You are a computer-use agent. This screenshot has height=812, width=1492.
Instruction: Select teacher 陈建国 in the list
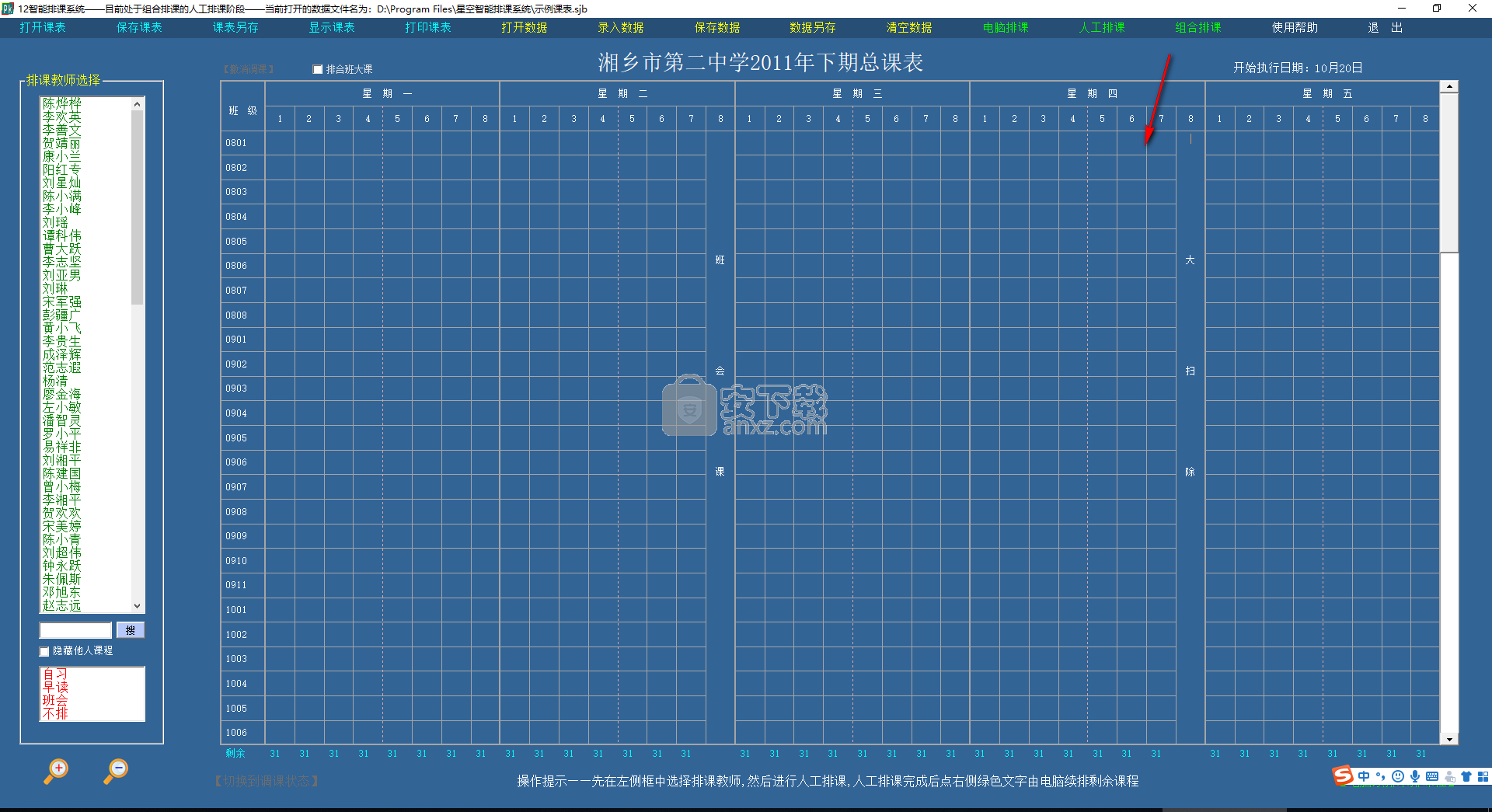(x=61, y=473)
